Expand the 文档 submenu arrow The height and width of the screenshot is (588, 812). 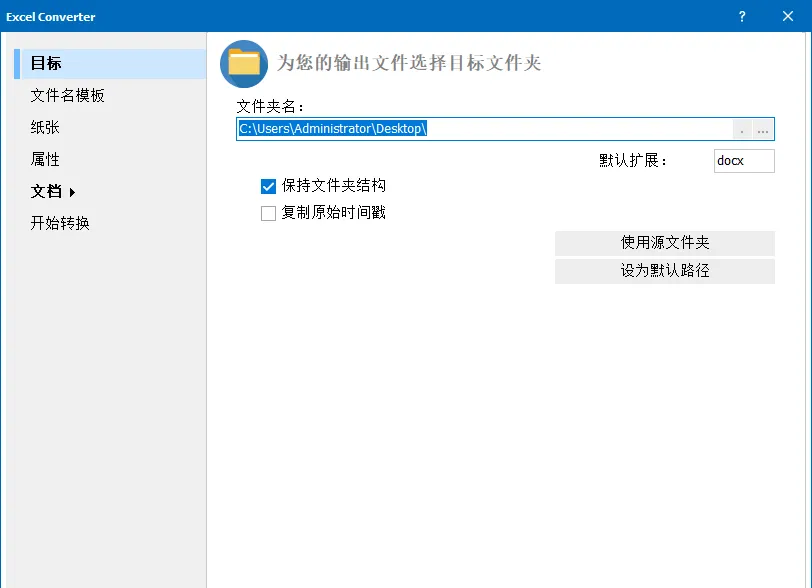[x=72, y=192]
